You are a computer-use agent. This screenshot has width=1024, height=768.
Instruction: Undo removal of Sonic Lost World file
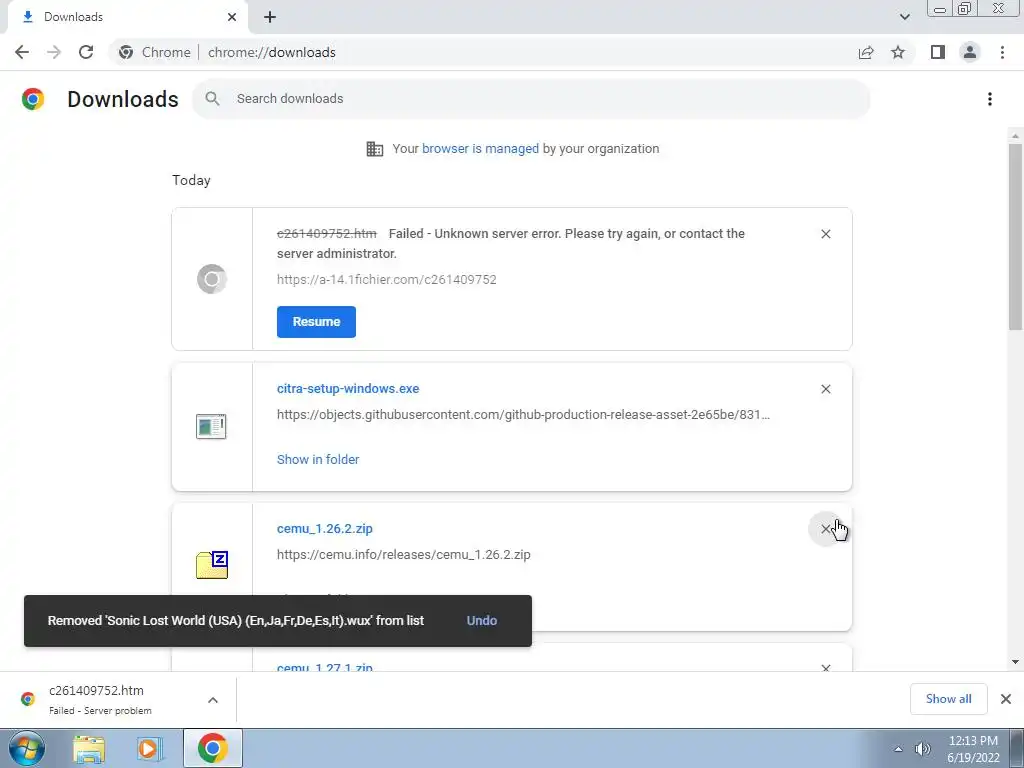482,621
